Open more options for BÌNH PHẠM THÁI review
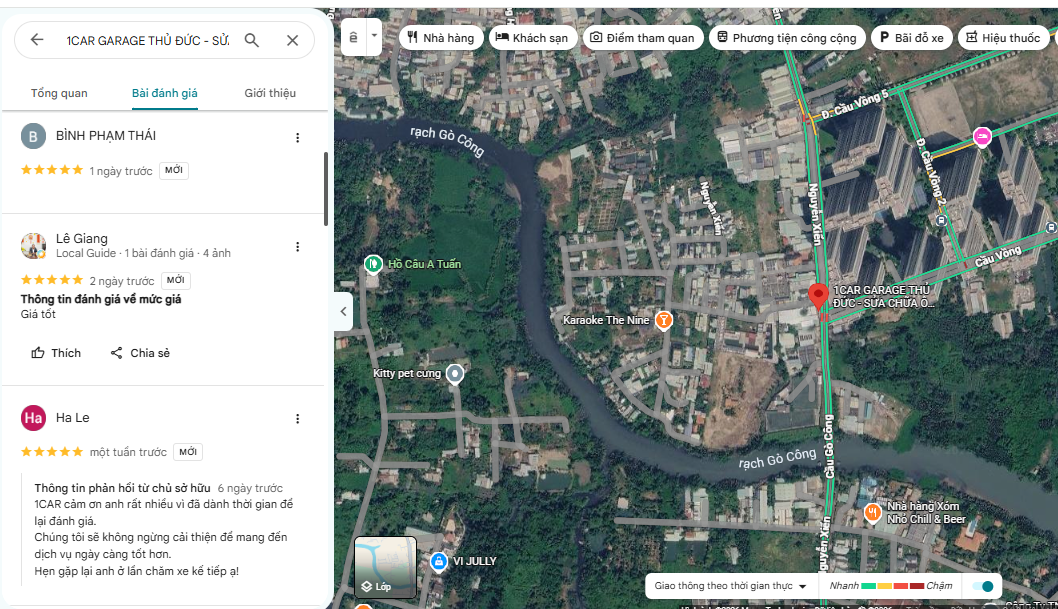The height and width of the screenshot is (609, 1058). (298, 138)
